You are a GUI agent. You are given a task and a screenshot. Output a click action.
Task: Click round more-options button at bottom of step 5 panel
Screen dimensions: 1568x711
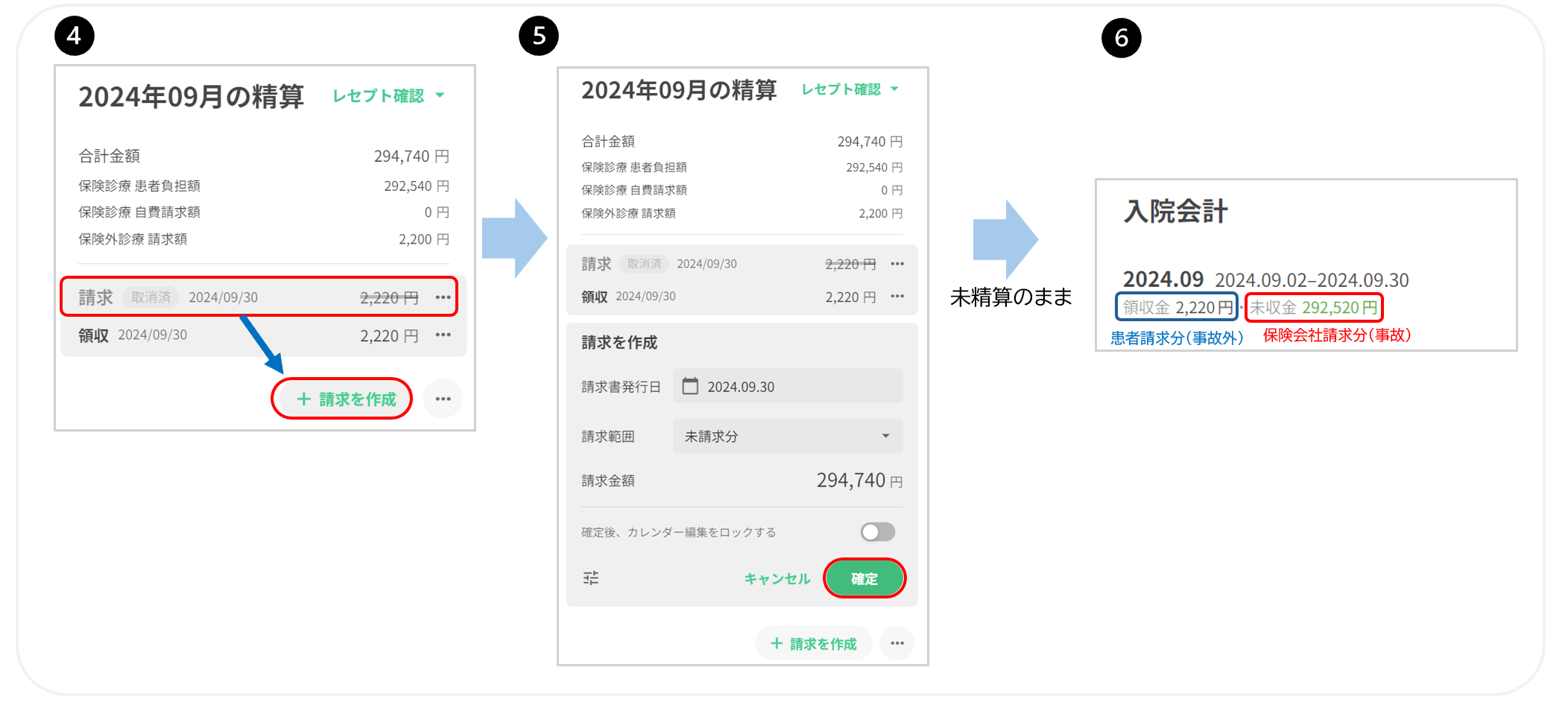pyautogui.click(x=897, y=643)
